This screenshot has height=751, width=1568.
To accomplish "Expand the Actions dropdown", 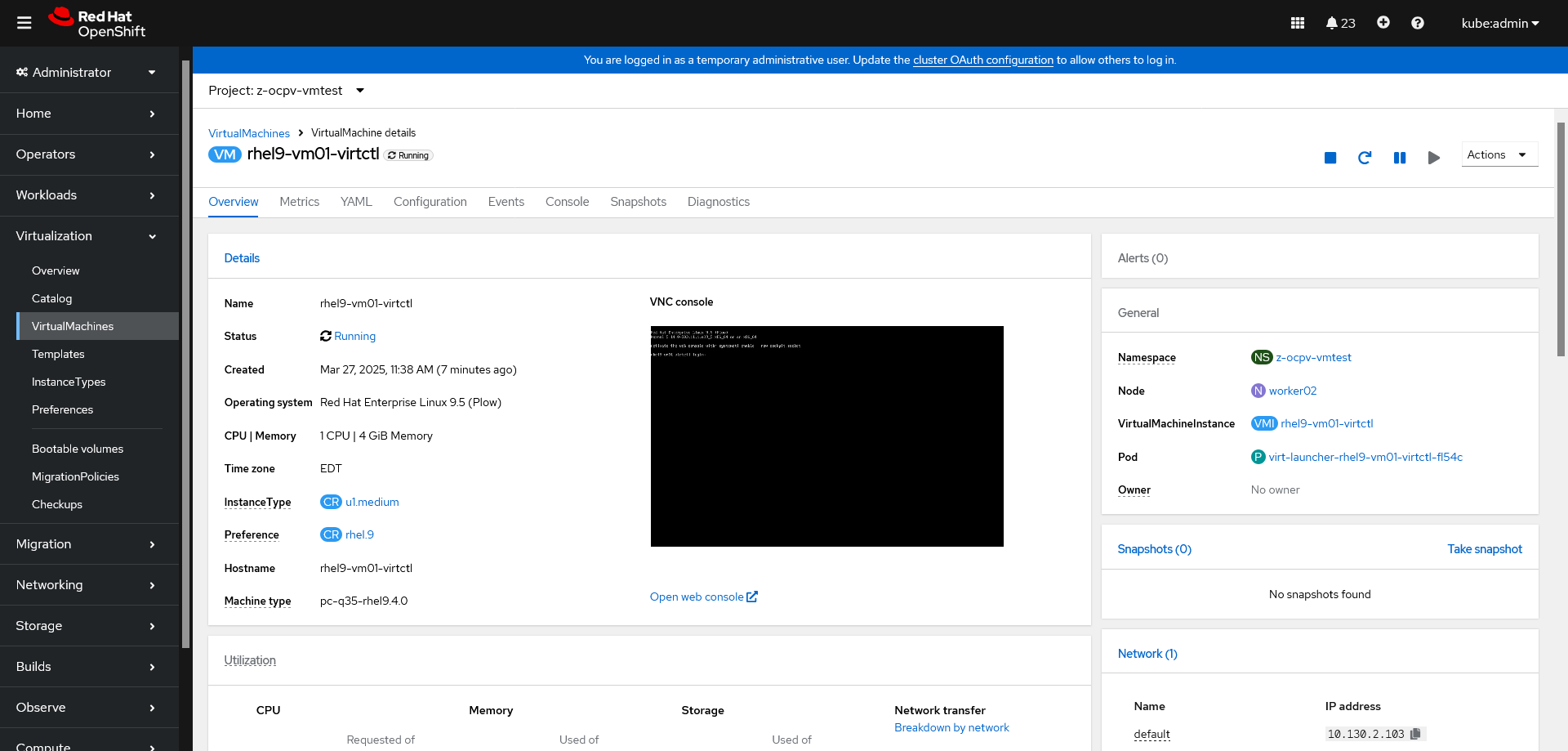I will tap(1499, 154).
